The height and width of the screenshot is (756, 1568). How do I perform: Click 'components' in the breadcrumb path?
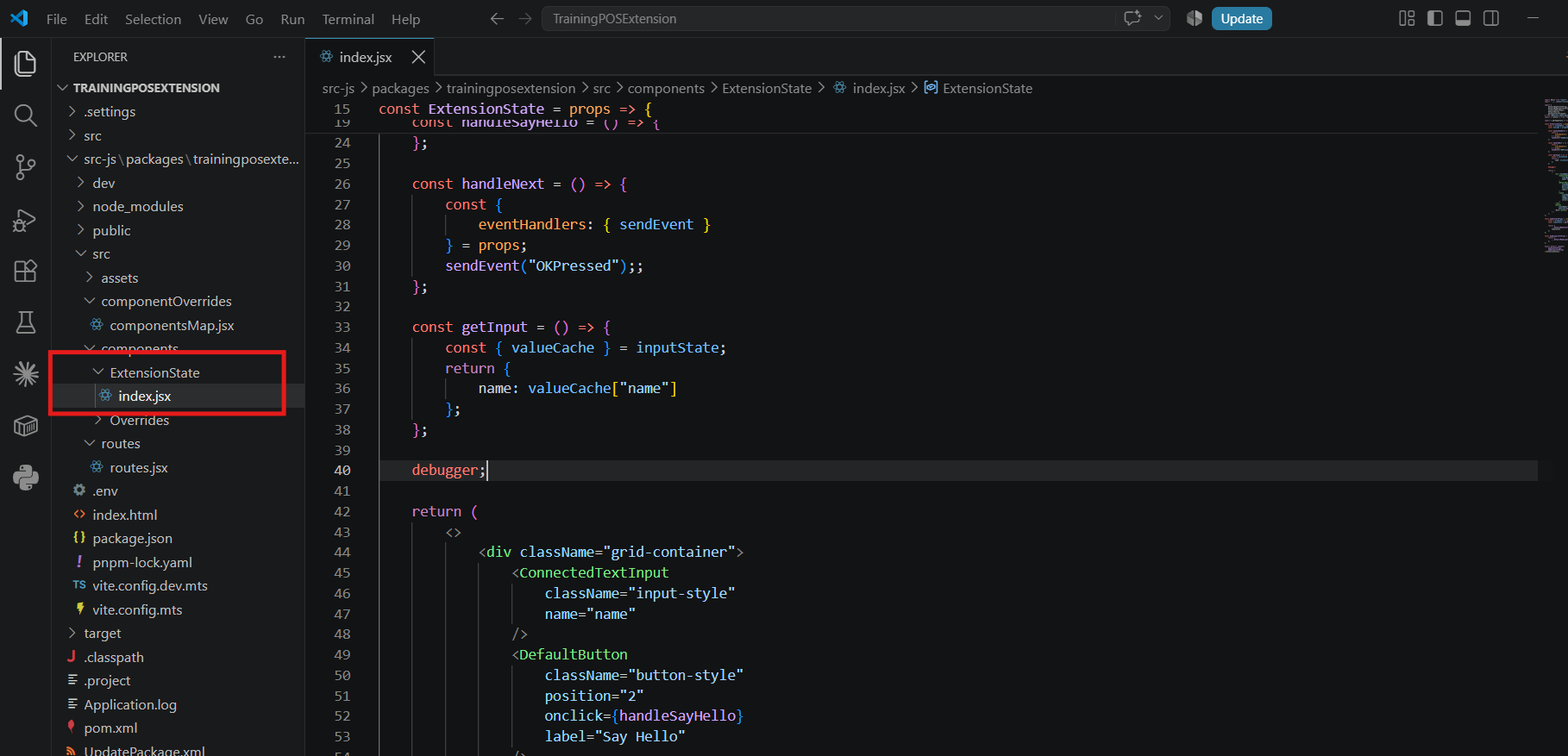666,88
